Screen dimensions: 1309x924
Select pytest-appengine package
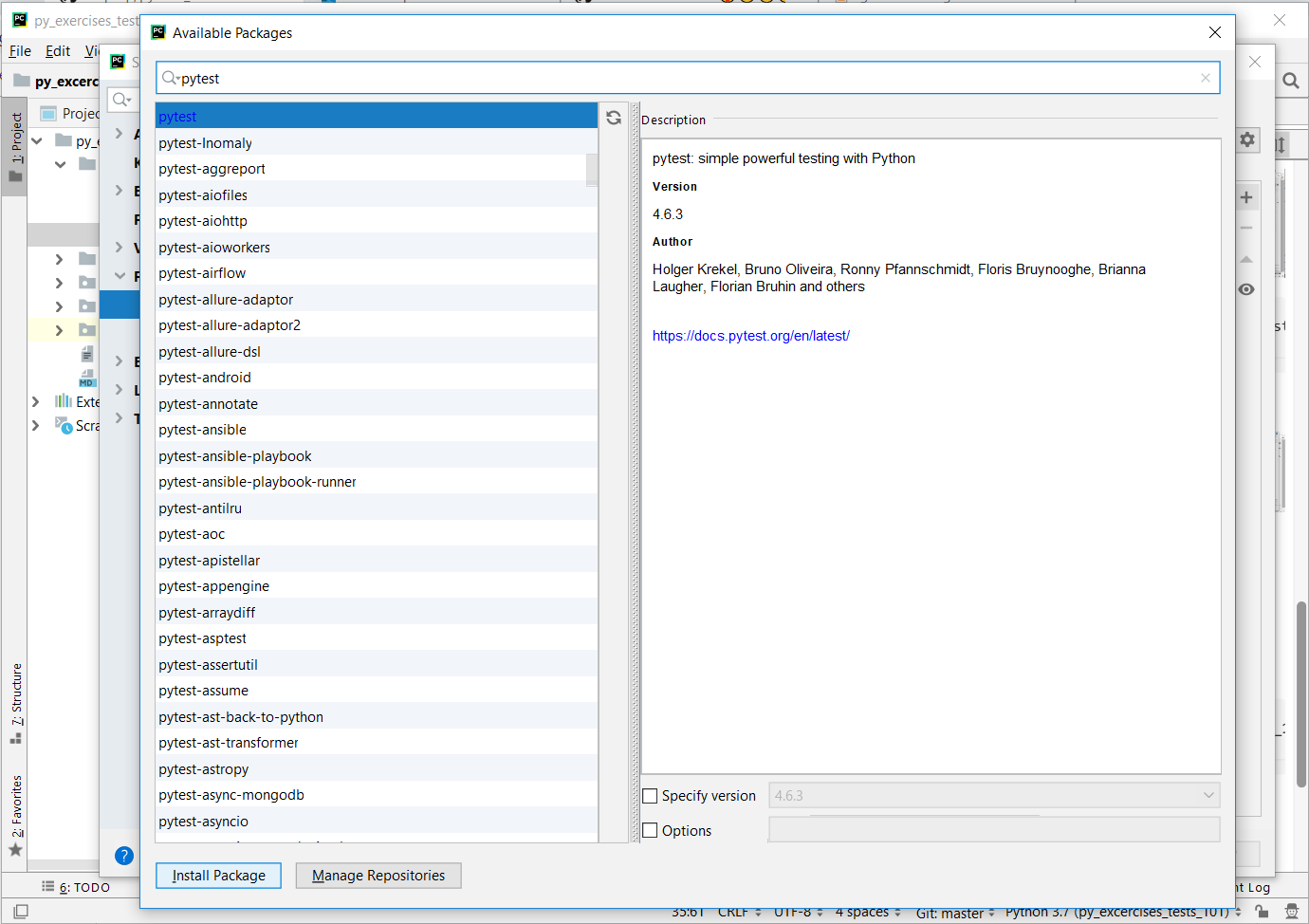tap(377, 586)
